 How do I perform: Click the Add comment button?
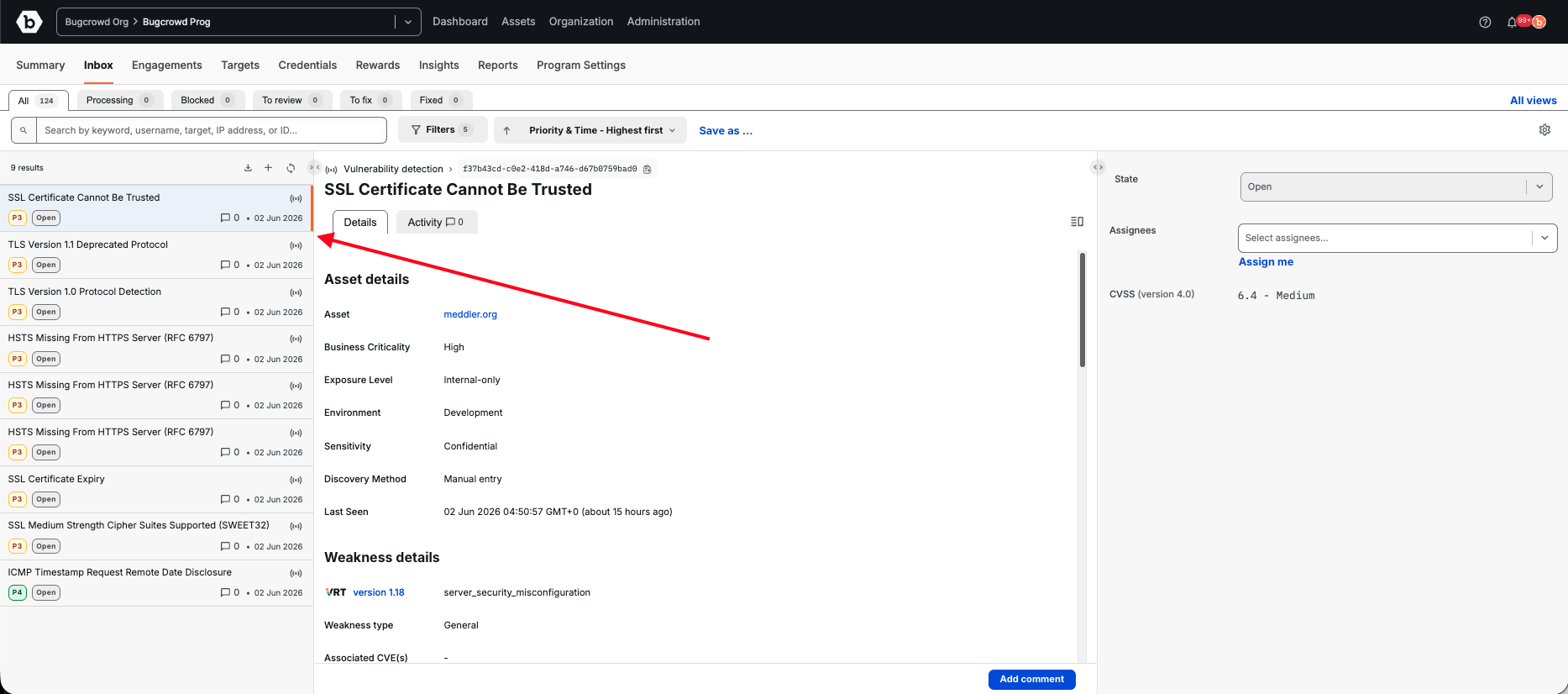[1031, 679]
